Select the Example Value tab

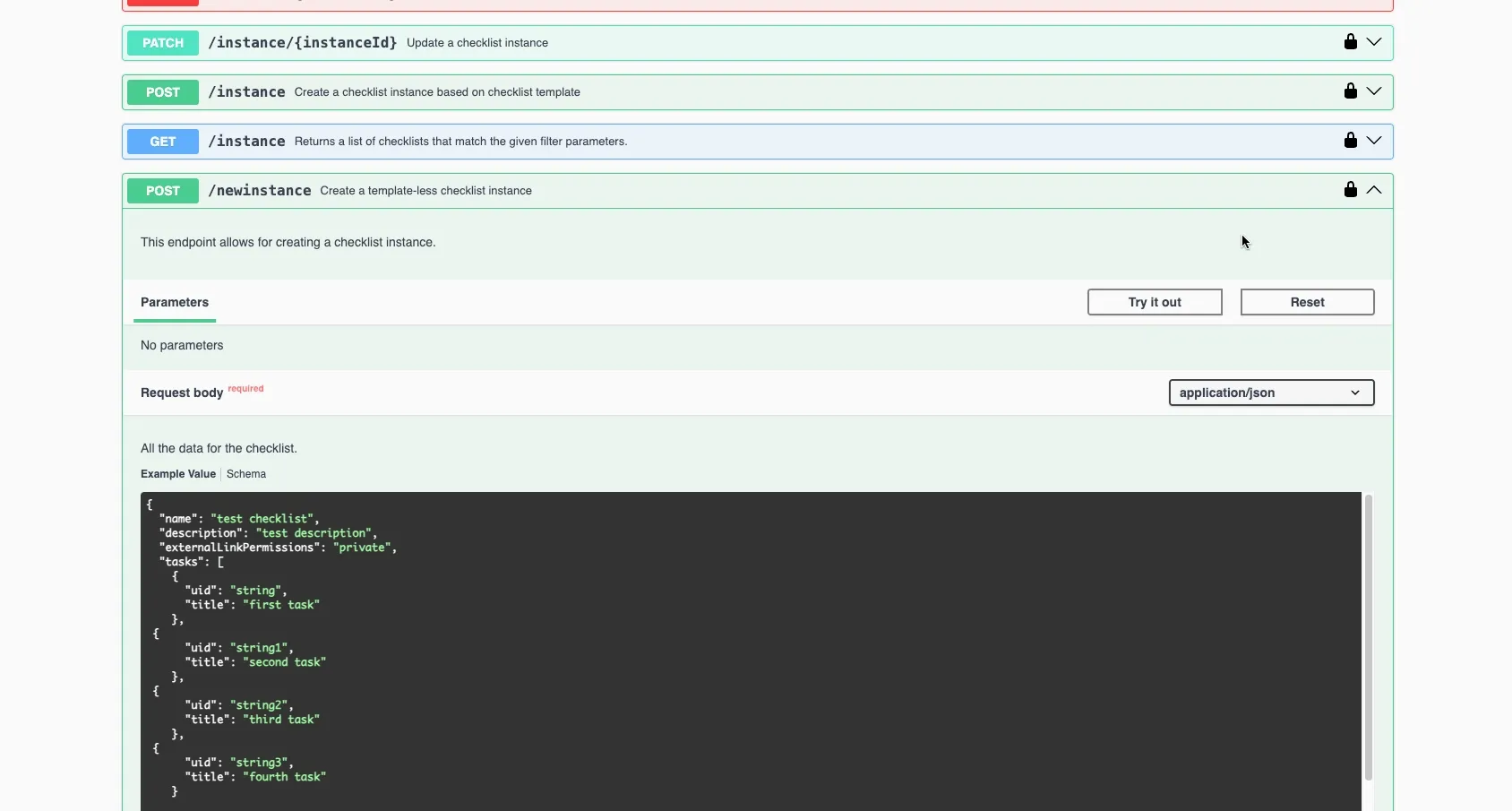tap(178, 474)
